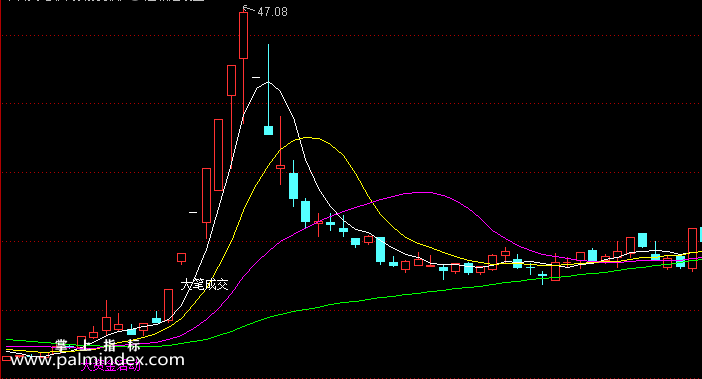Click the second tallest red candle below the peak
Image resolution: width=702 pixels, height=379 pixels.
tap(231, 81)
